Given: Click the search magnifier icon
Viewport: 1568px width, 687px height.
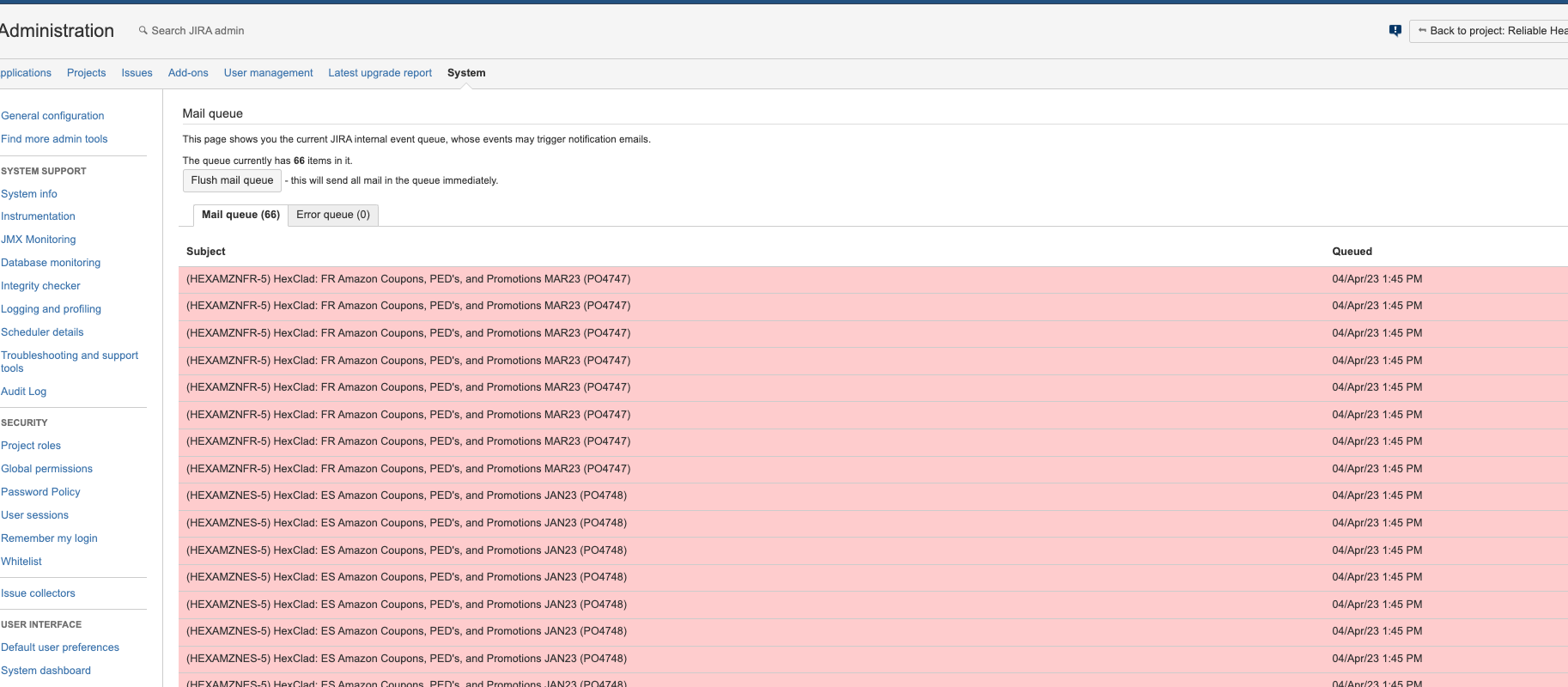Looking at the screenshot, I should [x=143, y=30].
